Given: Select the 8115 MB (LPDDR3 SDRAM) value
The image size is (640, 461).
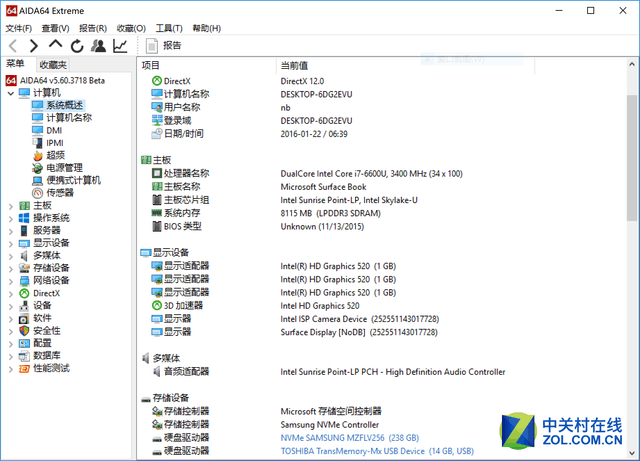Looking at the screenshot, I should (331, 214).
